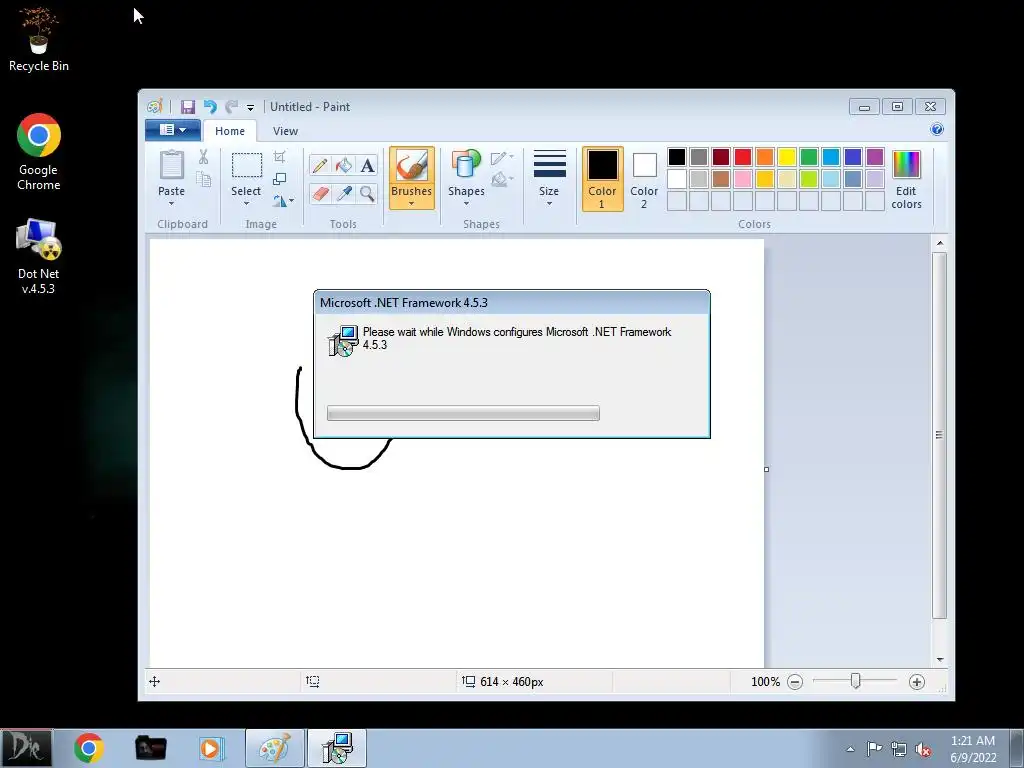Viewport: 1024px width, 768px height.
Task: Open the shape Fill dropdown
Action: coord(502,179)
